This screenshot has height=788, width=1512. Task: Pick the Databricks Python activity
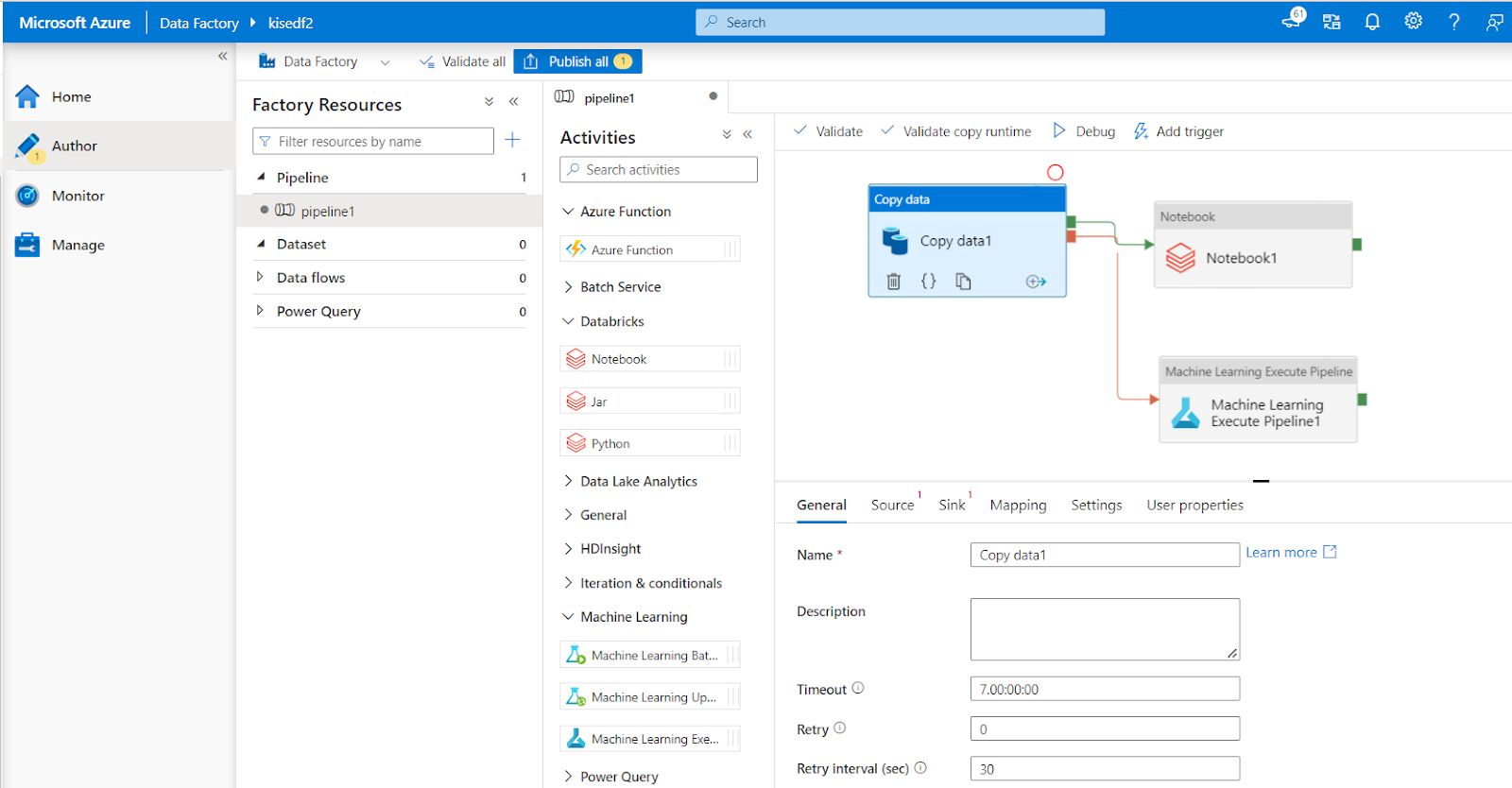(x=649, y=443)
